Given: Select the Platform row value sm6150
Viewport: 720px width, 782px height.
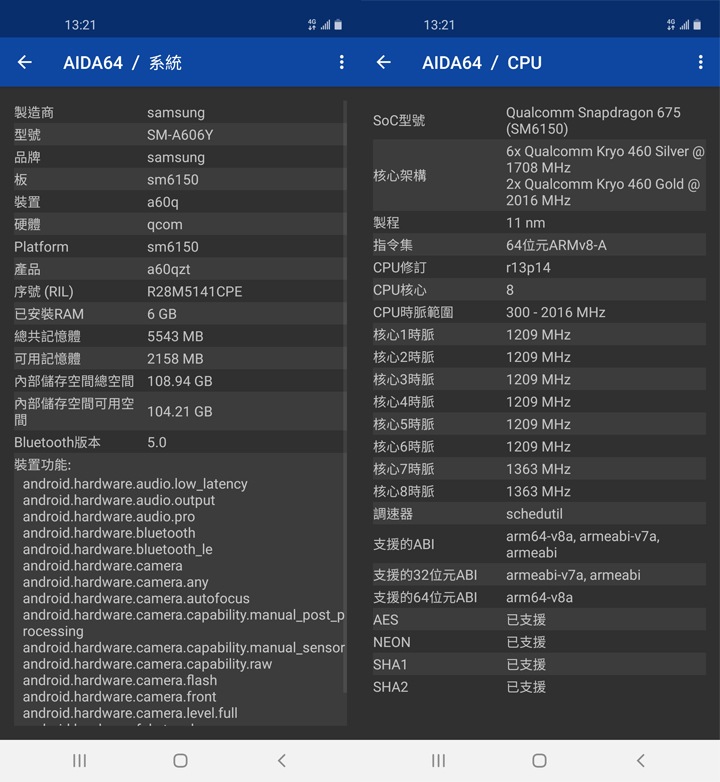Looking at the screenshot, I should pos(173,247).
